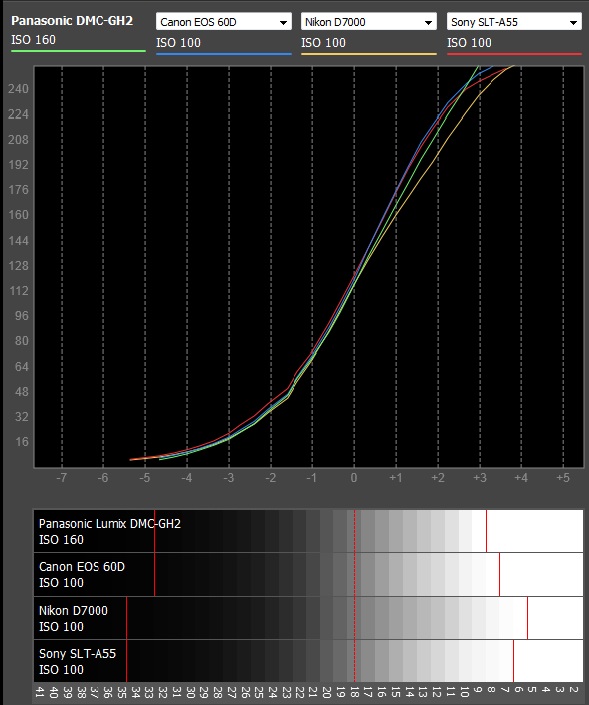589x705 pixels.
Task: Click the green Panasonic legend line
Action: pyautogui.click(x=78, y=51)
